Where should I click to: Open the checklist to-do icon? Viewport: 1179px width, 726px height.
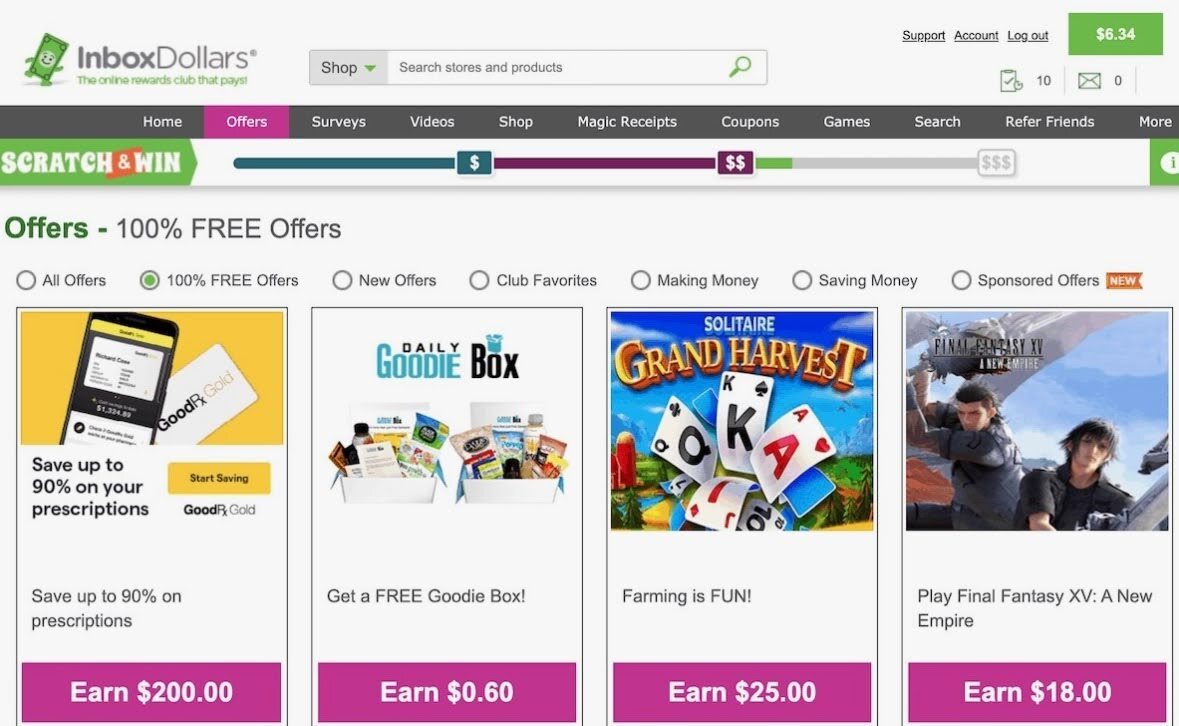[x=1011, y=80]
